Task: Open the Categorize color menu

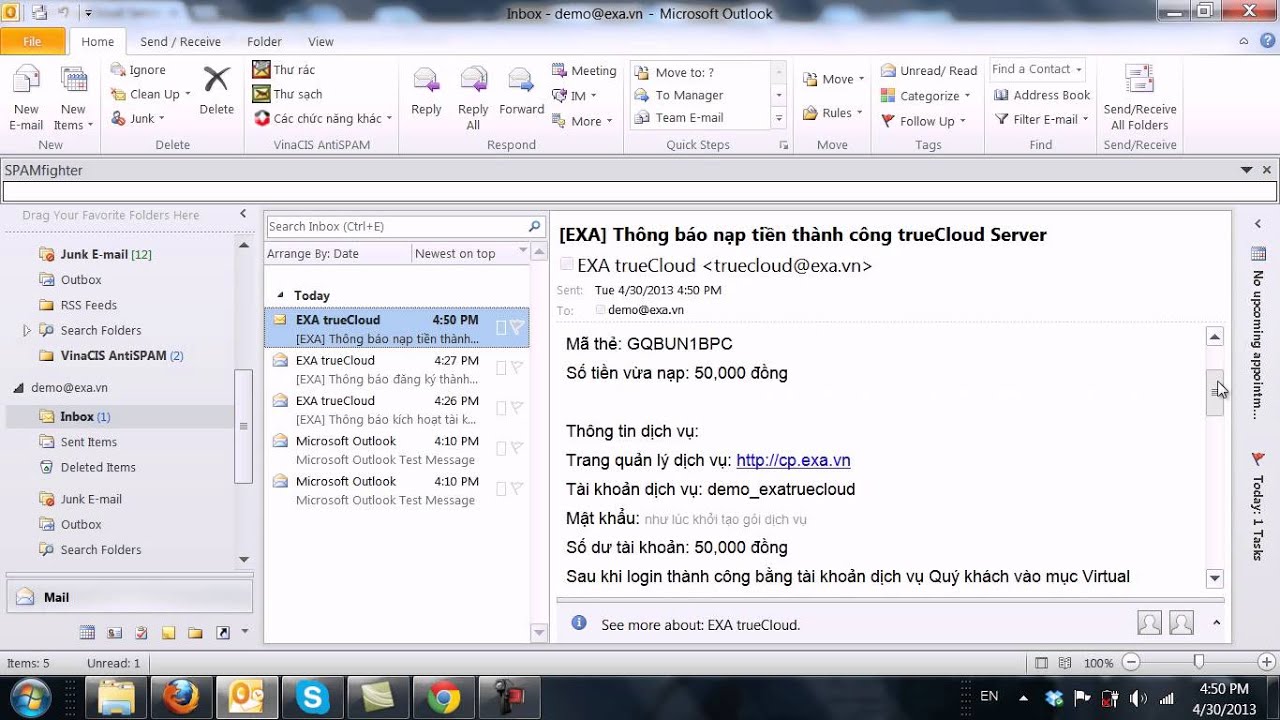Action: [x=926, y=96]
